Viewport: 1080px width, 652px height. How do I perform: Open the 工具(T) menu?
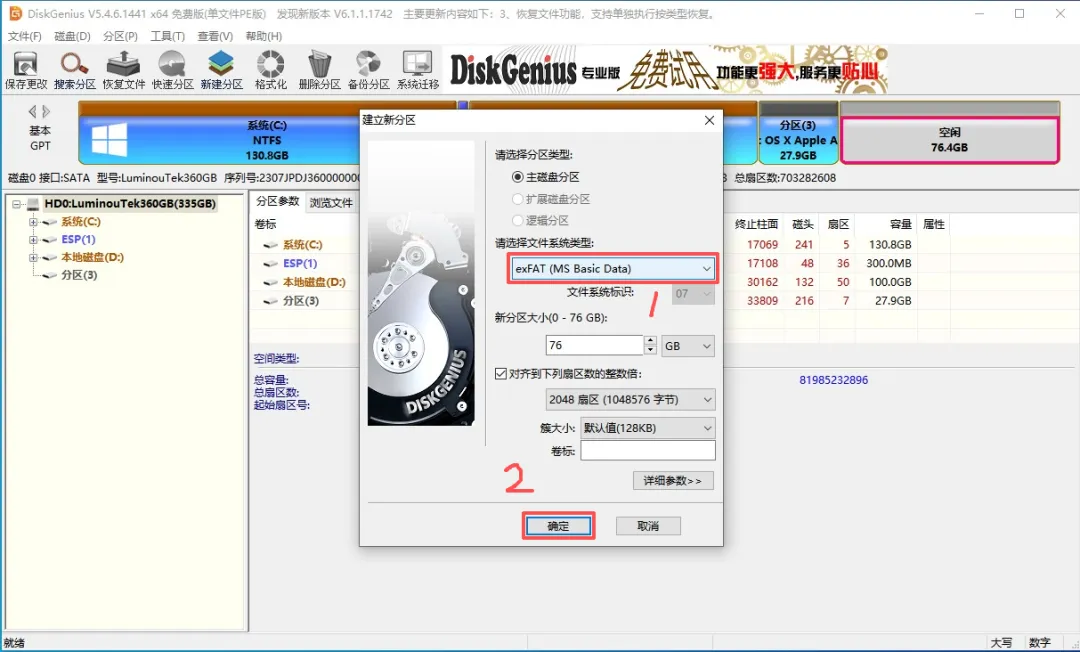click(x=167, y=36)
